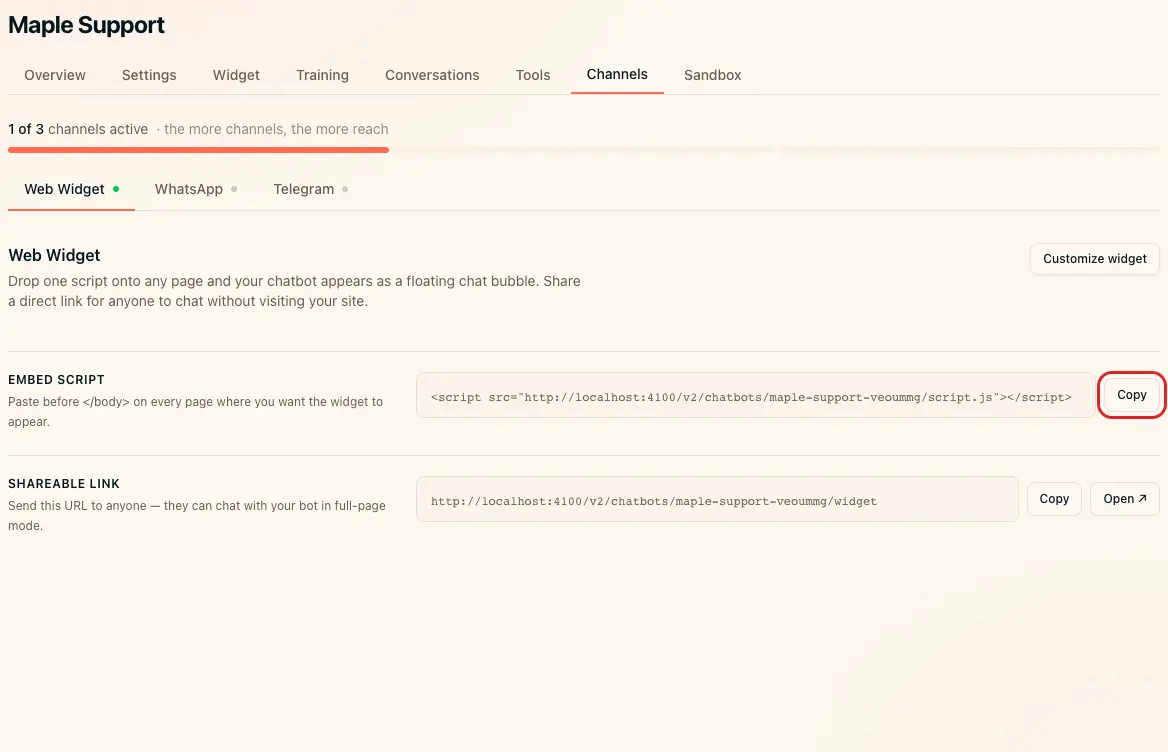
Task: Open the Sandbox tab
Action: pos(712,75)
